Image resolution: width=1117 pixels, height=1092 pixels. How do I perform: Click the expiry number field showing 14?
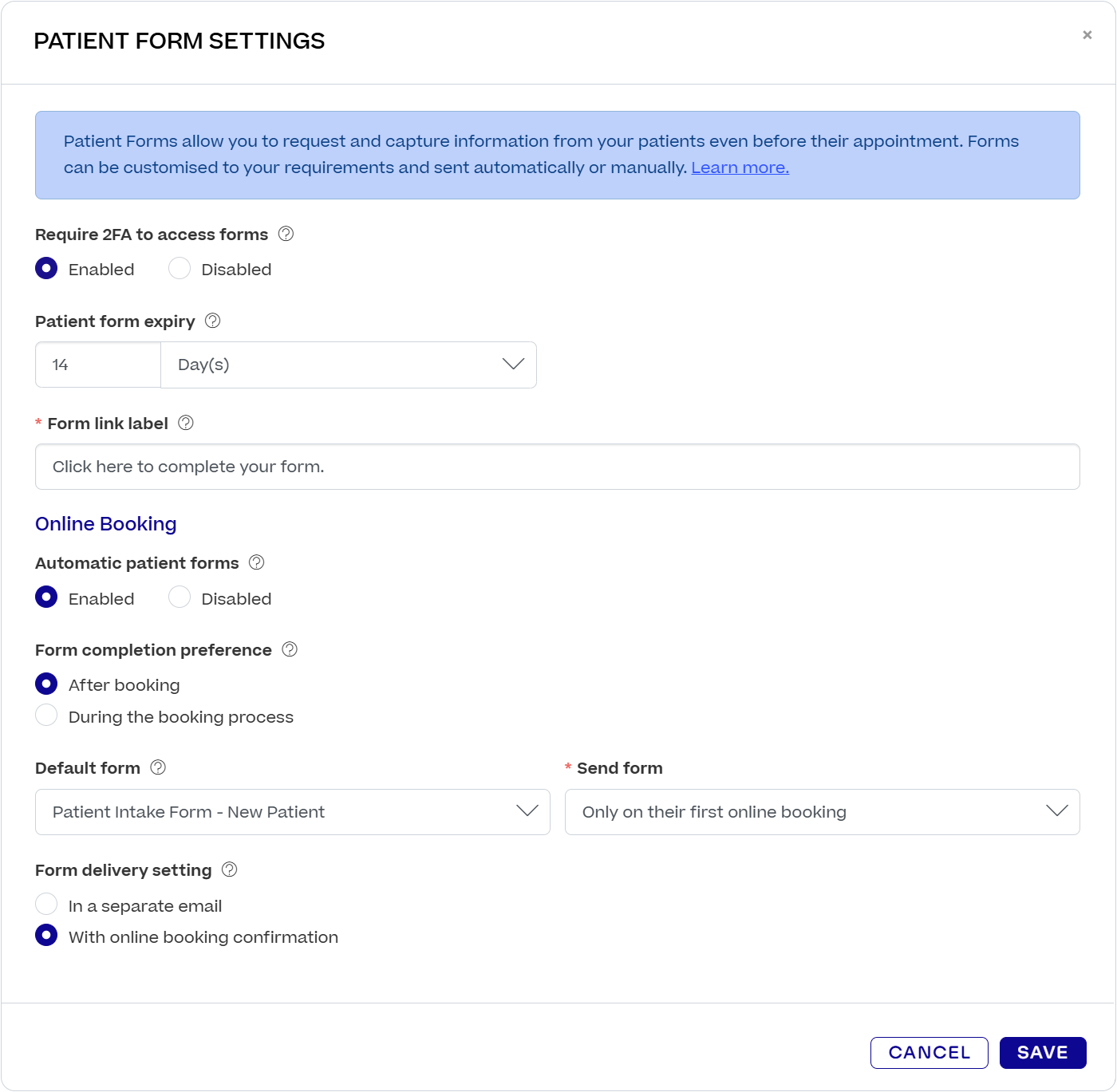click(x=98, y=365)
